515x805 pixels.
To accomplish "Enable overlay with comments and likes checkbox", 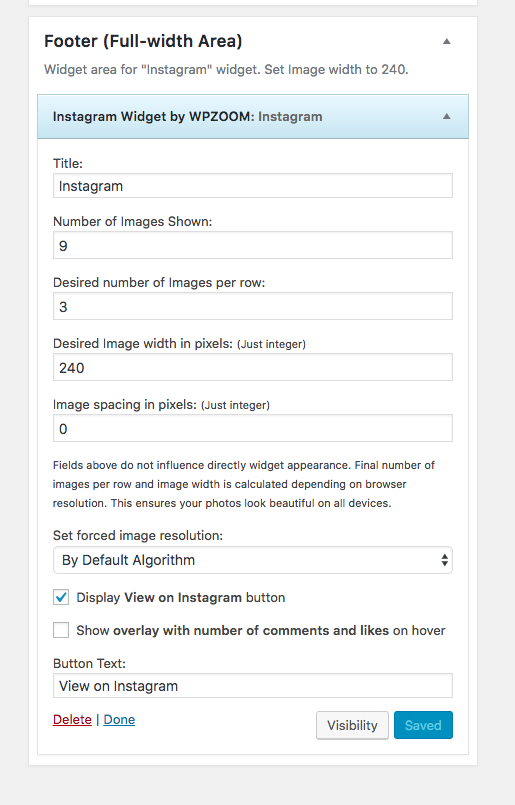I will click(61, 630).
